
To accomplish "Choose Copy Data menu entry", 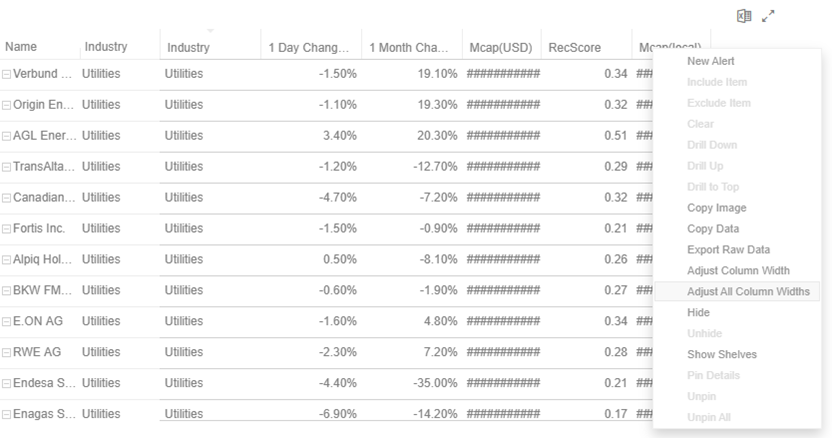I will coord(713,229).
